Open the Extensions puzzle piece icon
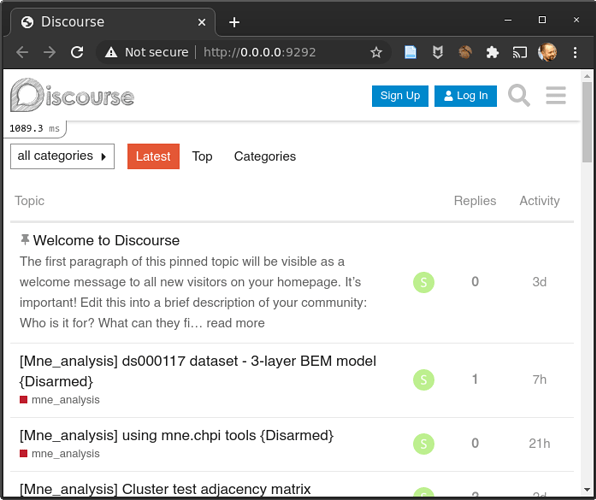This screenshot has height=500, width=596. [x=493, y=52]
